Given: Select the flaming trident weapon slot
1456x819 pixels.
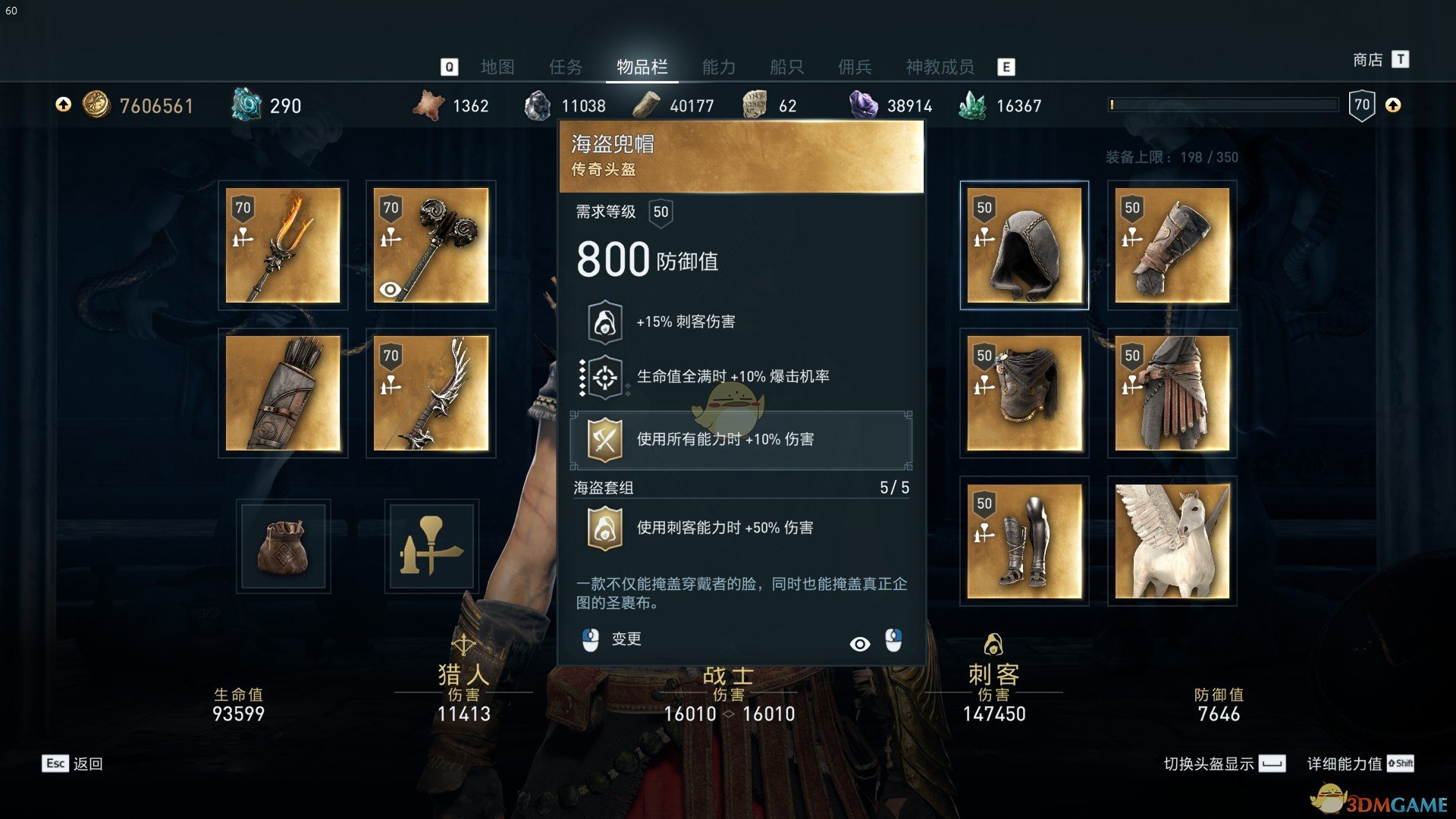Looking at the screenshot, I should (x=283, y=245).
